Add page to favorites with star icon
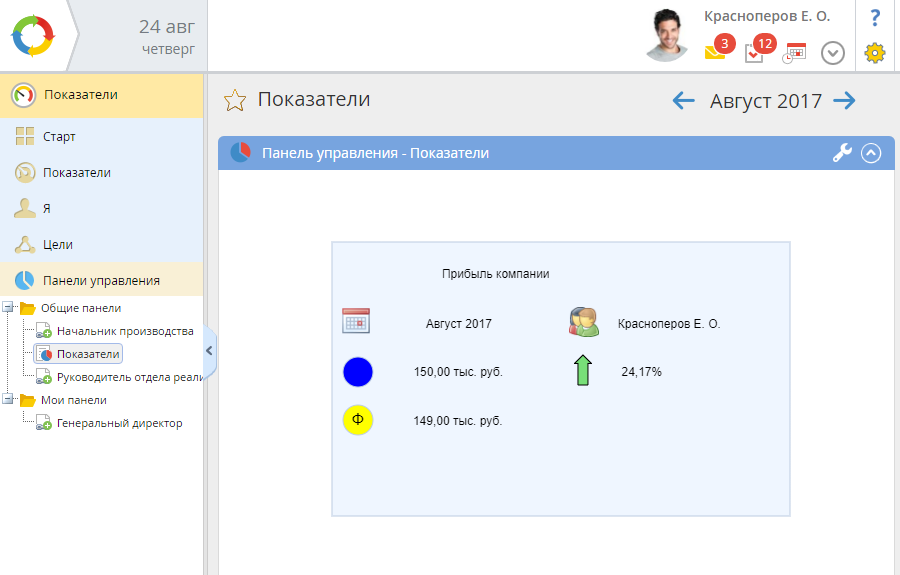This screenshot has height=575, width=900. point(234,100)
